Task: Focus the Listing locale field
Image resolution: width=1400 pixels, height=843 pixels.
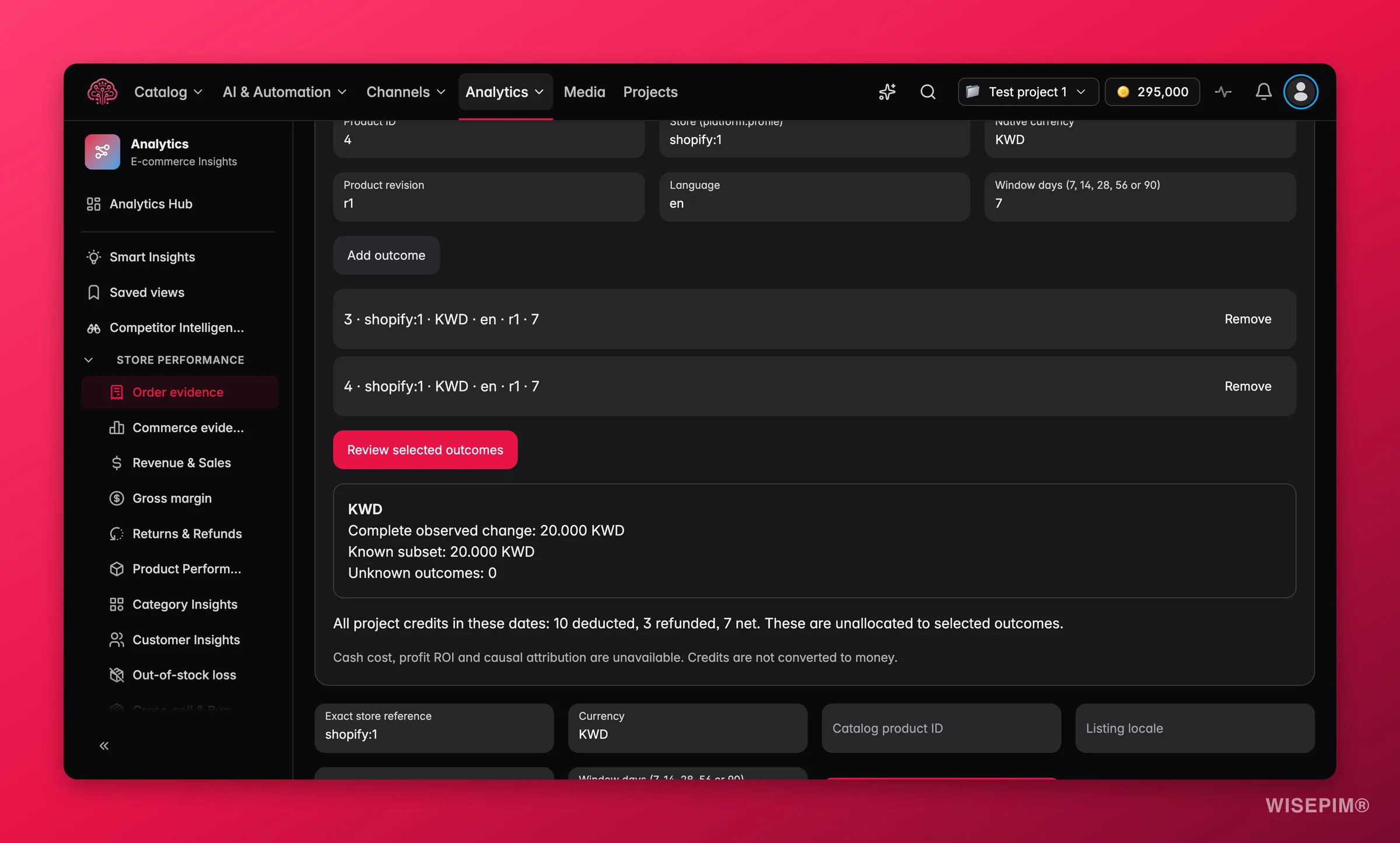Action: (1195, 728)
